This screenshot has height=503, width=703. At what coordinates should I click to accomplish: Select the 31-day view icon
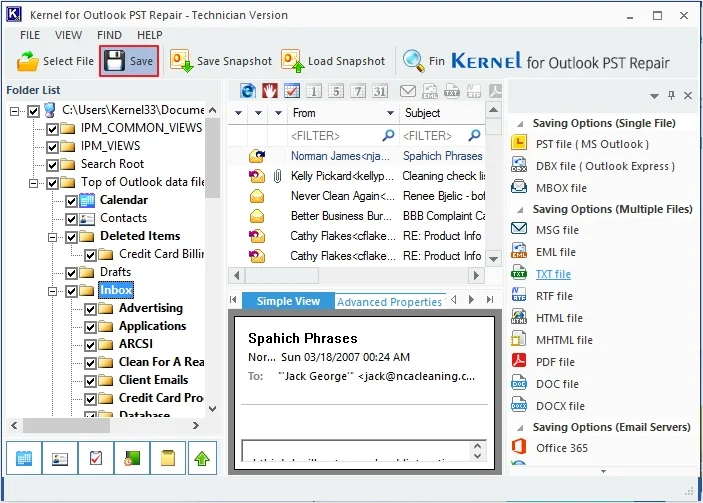coord(380,91)
